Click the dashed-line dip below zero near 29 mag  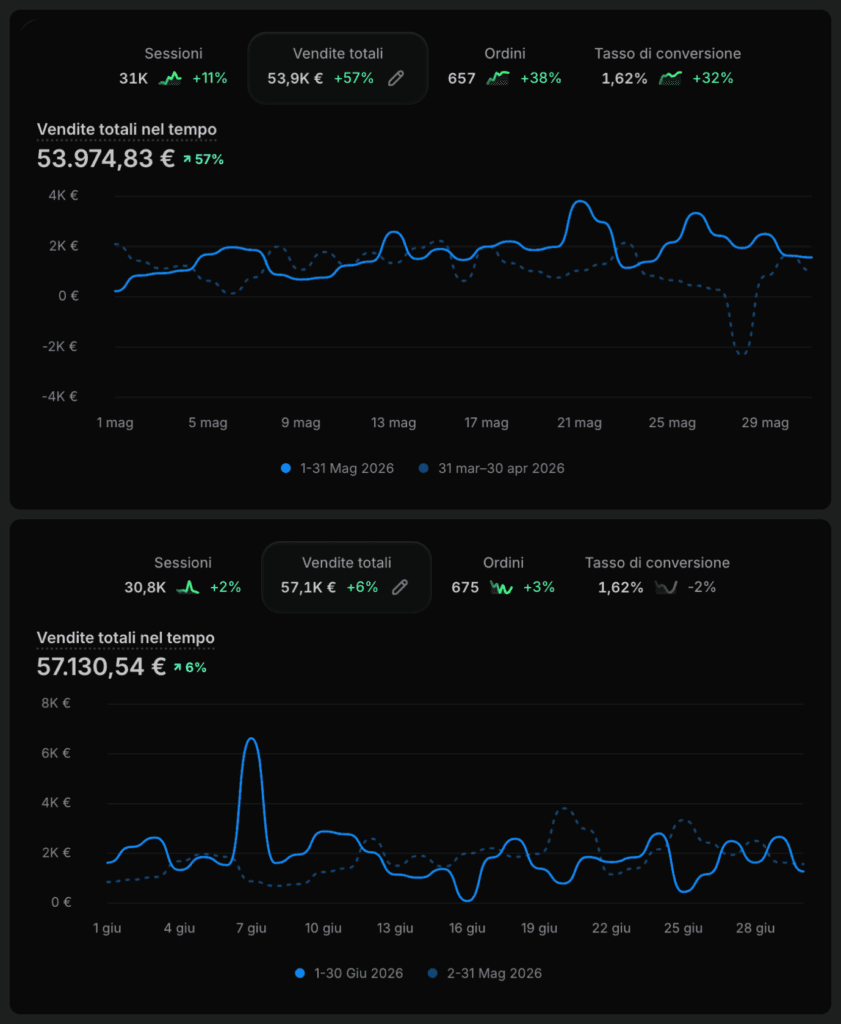pyautogui.click(x=742, y=353)
